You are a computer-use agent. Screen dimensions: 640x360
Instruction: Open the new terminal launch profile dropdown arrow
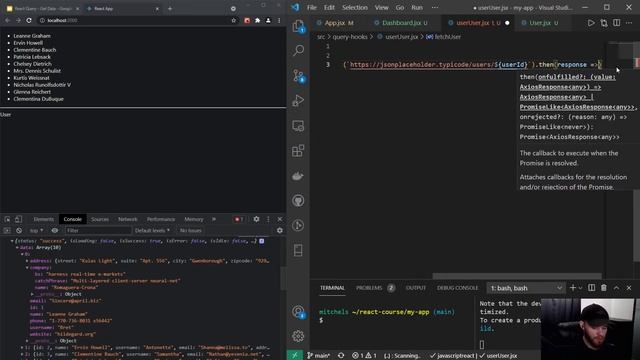click(x=580, y=288)
